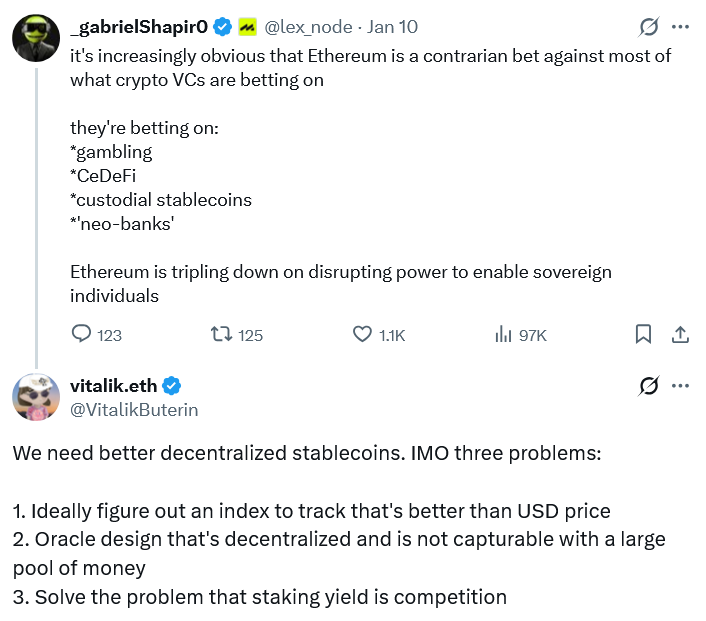Open more options menu on gabrielShapir0's tweet
Screen dimensions: 706x621
pyautogui.click(x=680, y=26)
